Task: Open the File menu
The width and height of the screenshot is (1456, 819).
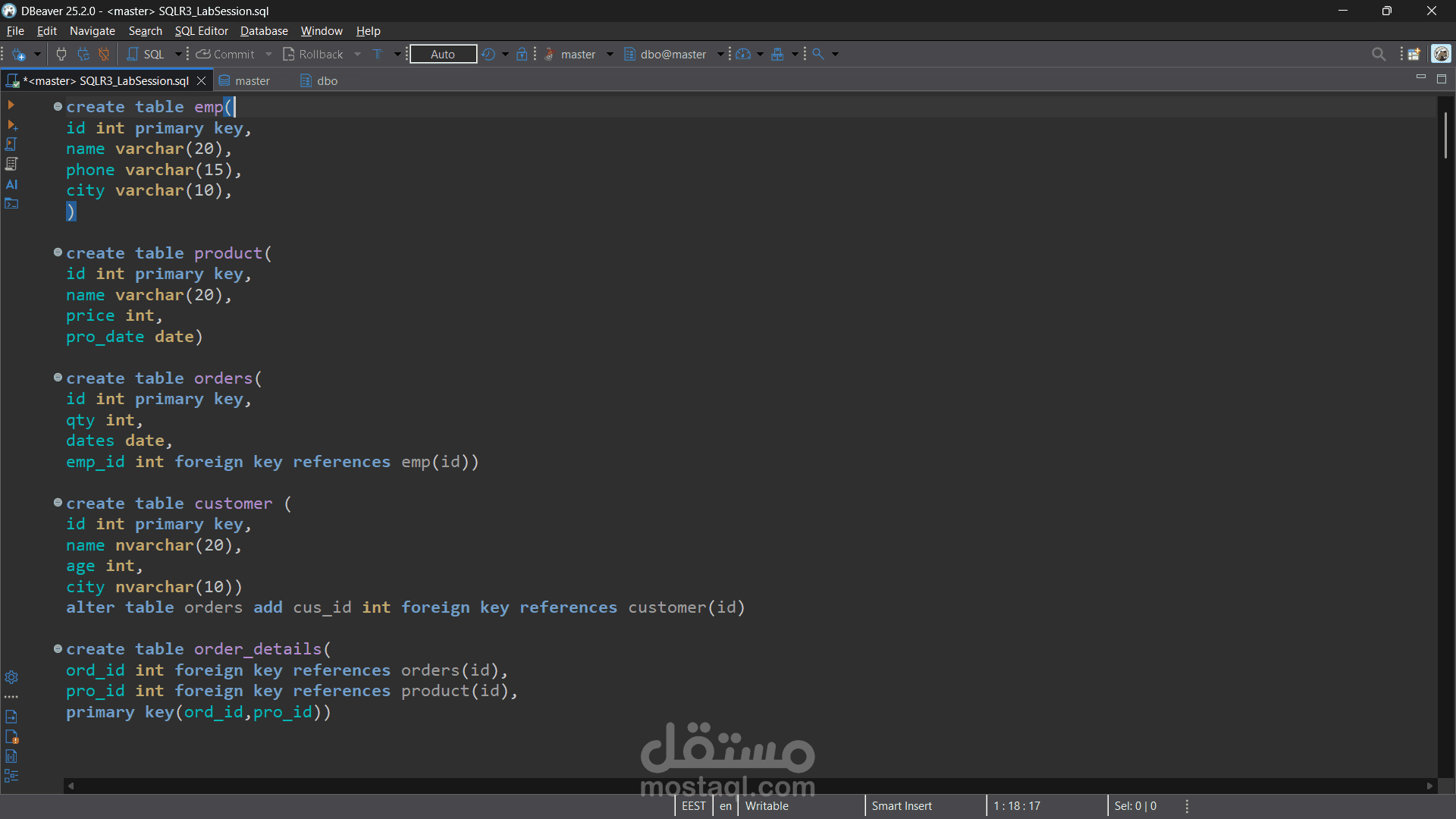Action: coord(15,31)
